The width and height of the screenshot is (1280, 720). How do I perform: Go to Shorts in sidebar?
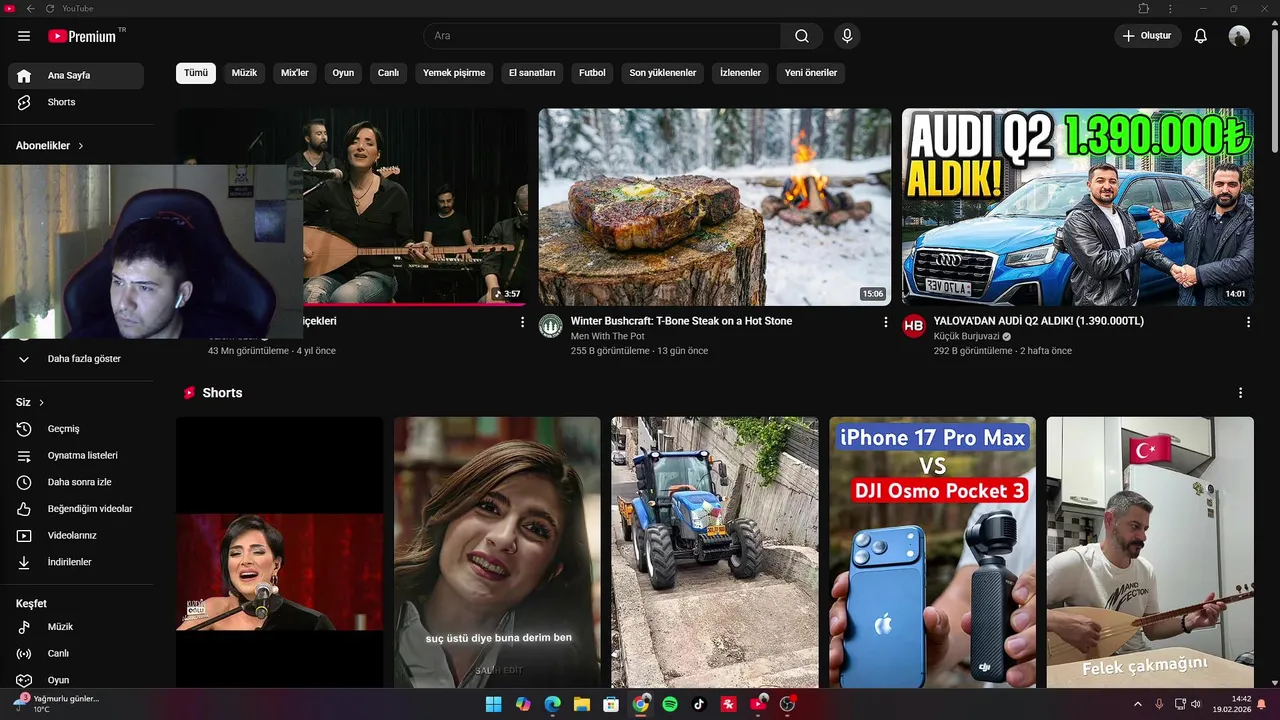click(76, 102)
